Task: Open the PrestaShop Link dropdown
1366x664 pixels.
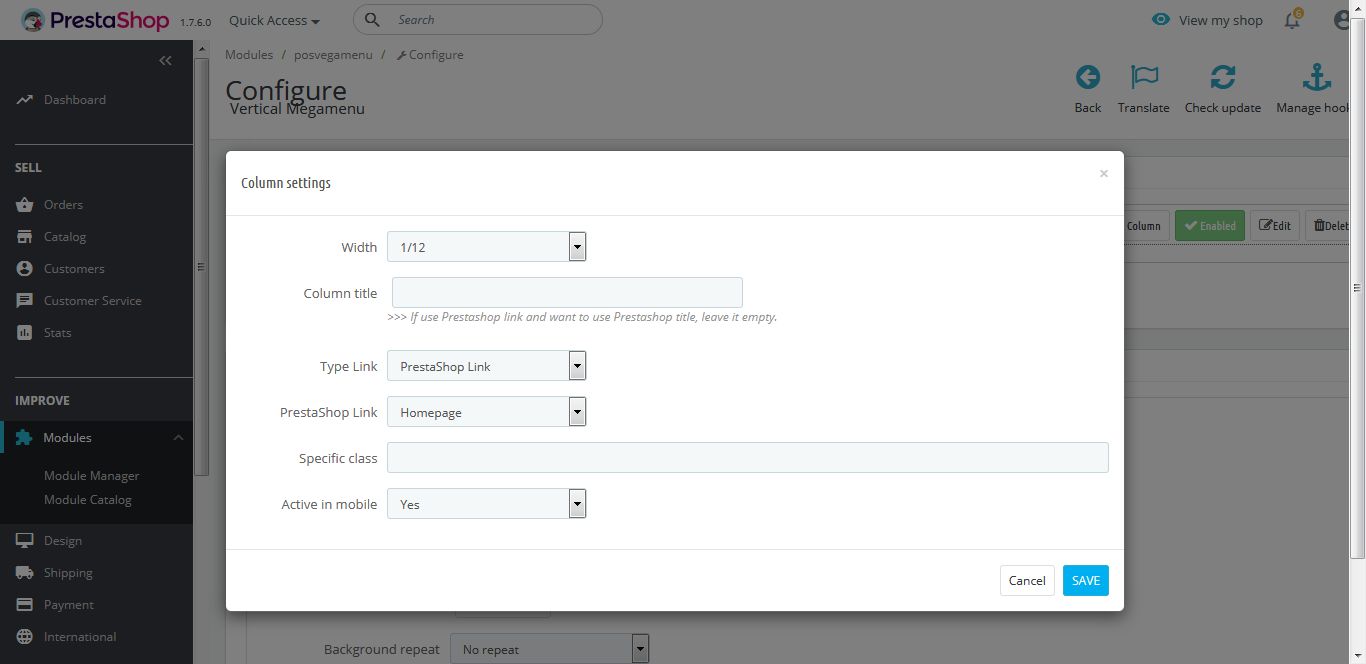Action: 486,412
